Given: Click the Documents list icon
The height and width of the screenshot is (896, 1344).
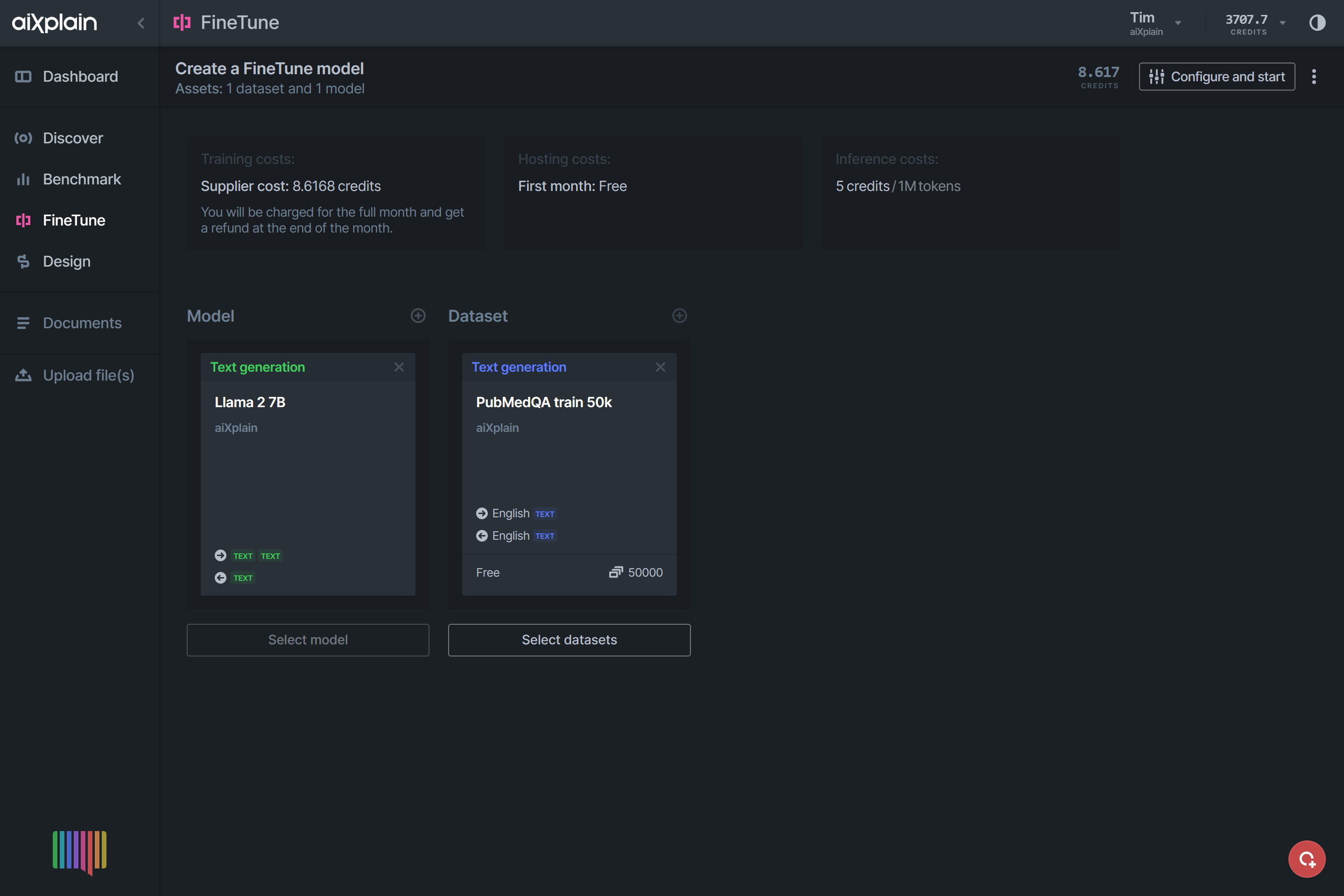Looking at the screenshot, I should pos(23,324).
